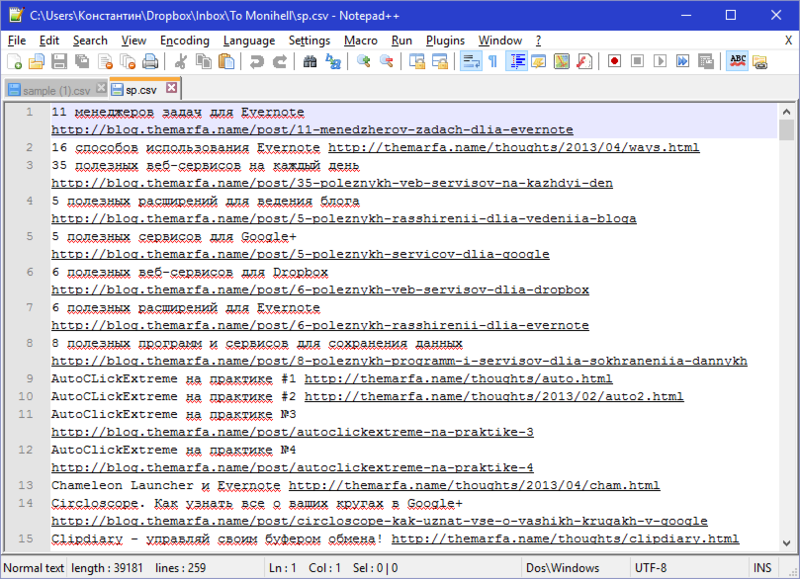The height and width of the screenshot is (579, 800).
Task: Open the Plugins menu
Action: pos(445,40)
